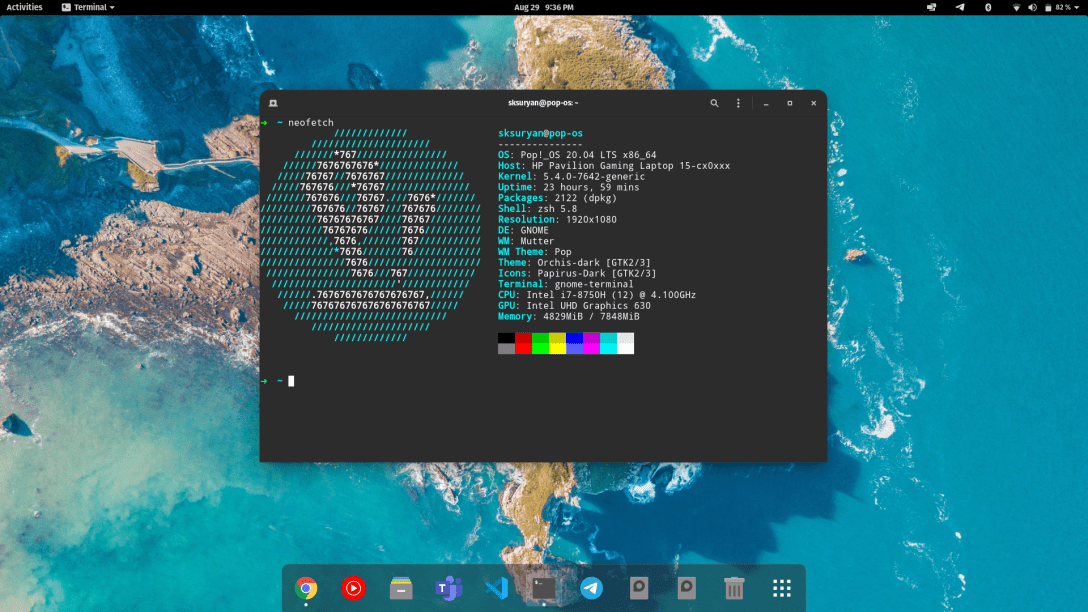Click the Telegram tray indicator
1088x612 pixels.
pos(960,7)
